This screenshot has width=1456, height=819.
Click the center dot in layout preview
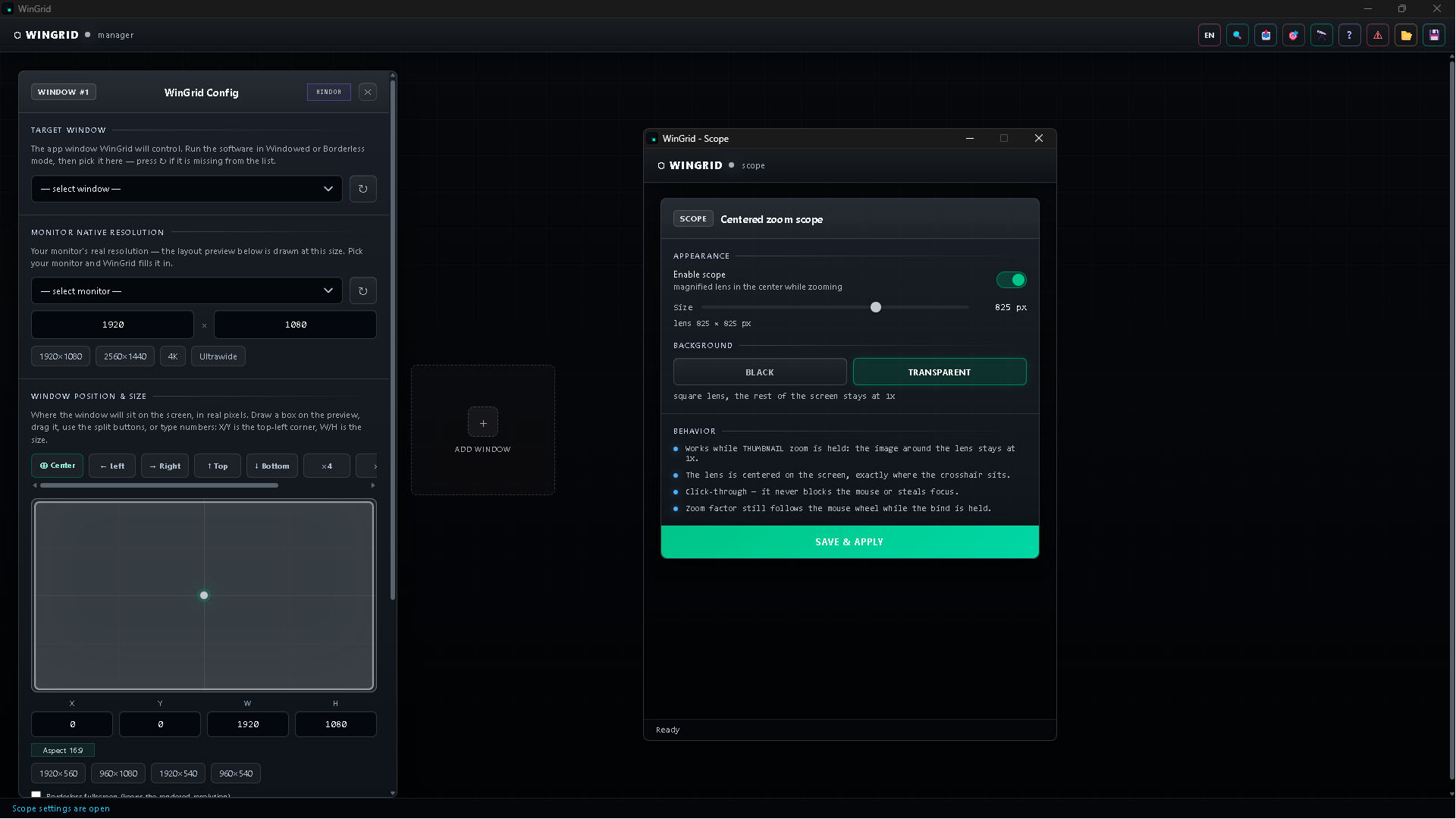[x=204, y=595]
